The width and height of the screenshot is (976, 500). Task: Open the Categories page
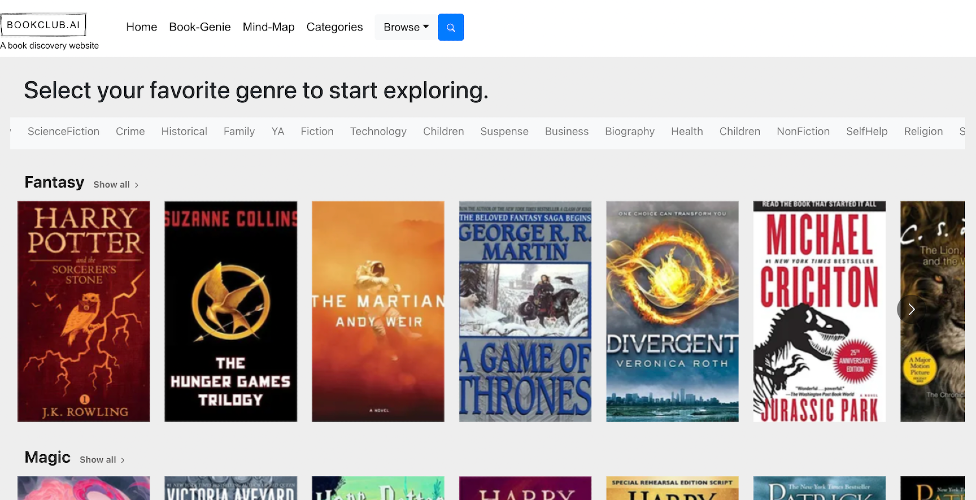(x=334, y=27)
